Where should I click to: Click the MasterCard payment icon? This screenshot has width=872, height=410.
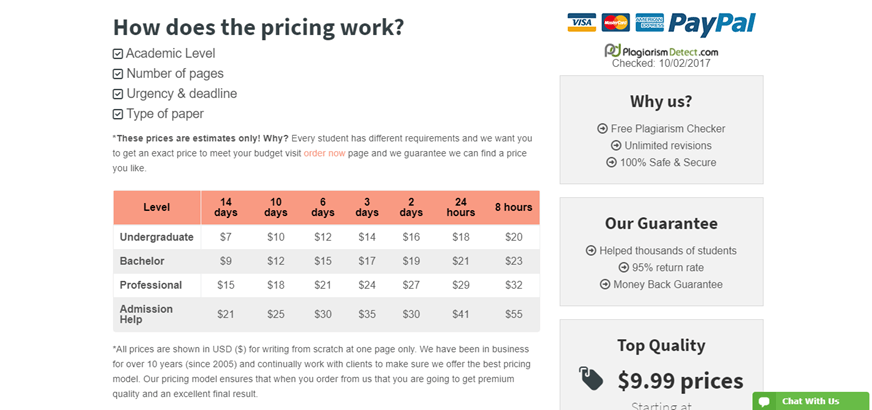pos(616,22)
